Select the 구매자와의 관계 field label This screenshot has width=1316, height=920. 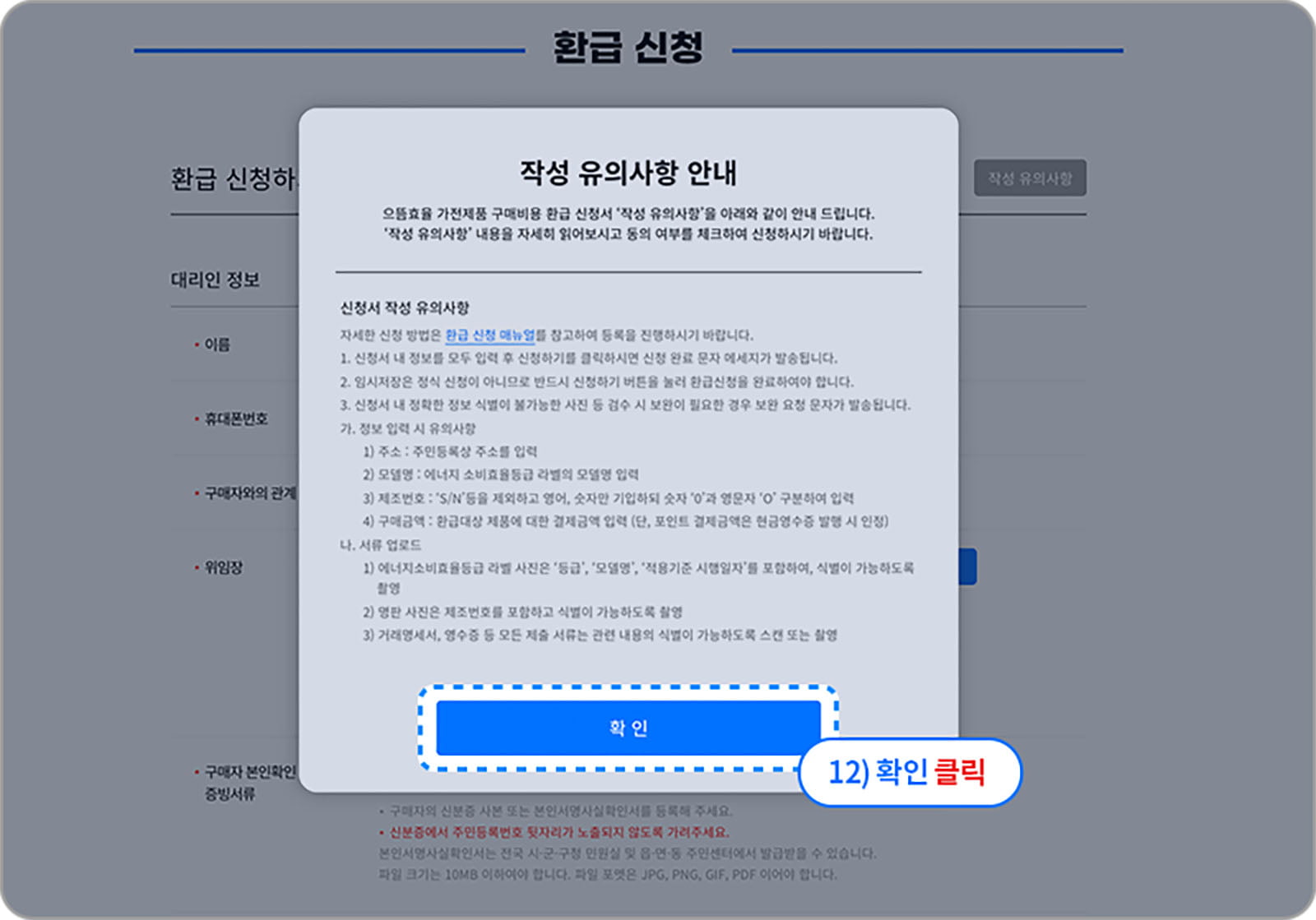click(248, 493)
